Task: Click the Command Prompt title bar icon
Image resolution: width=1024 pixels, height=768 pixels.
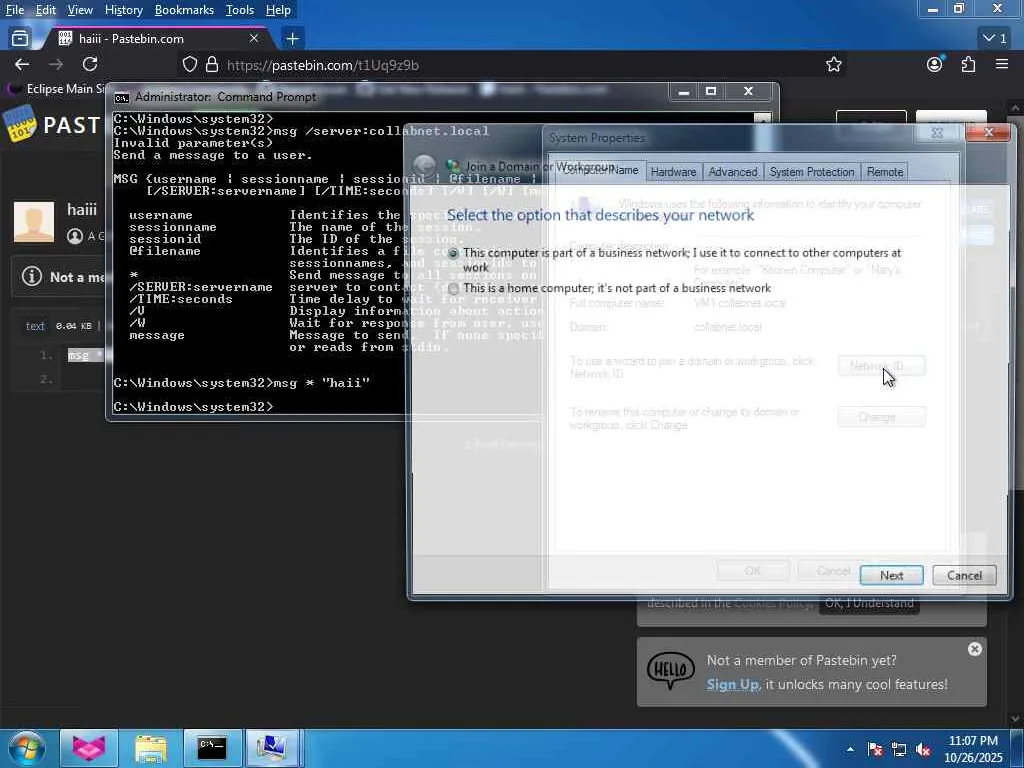Action: coord(121,97)
